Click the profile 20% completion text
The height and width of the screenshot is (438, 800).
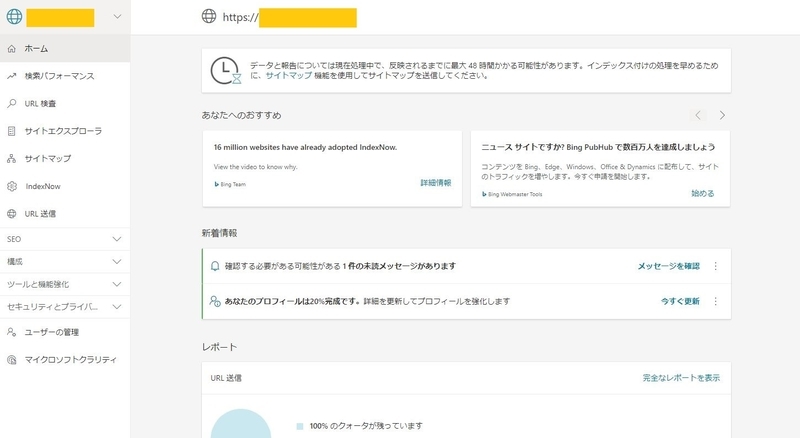click(x=367, y=301)
